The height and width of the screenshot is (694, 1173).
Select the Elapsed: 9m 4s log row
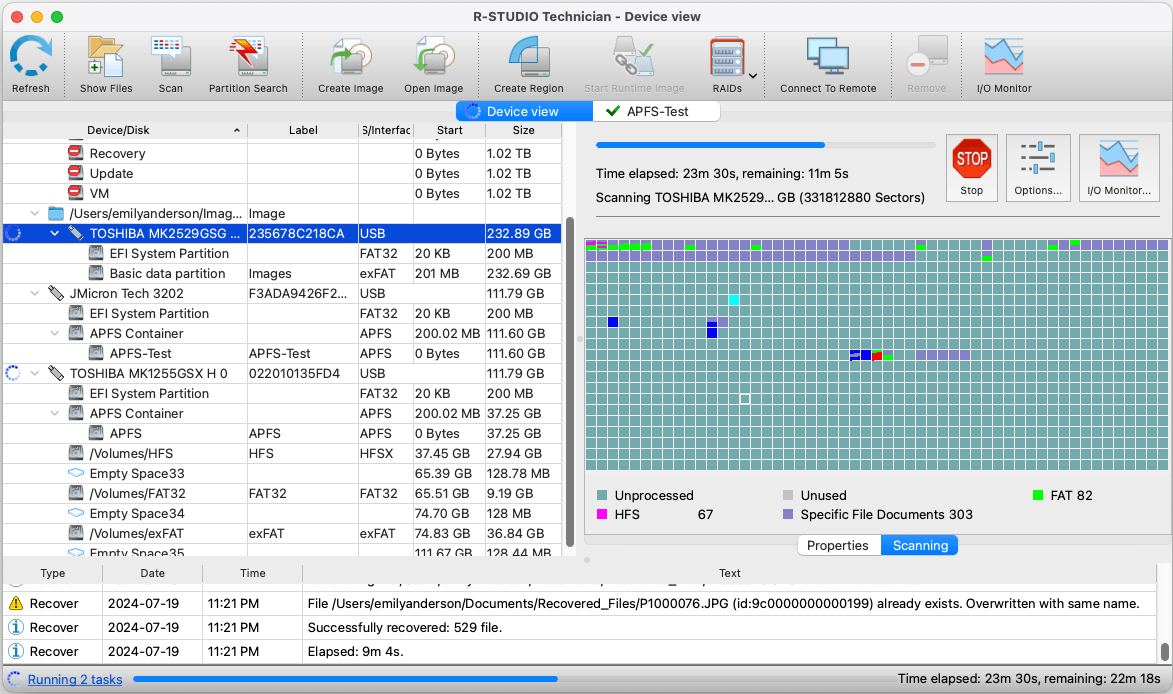coord(581,651)
